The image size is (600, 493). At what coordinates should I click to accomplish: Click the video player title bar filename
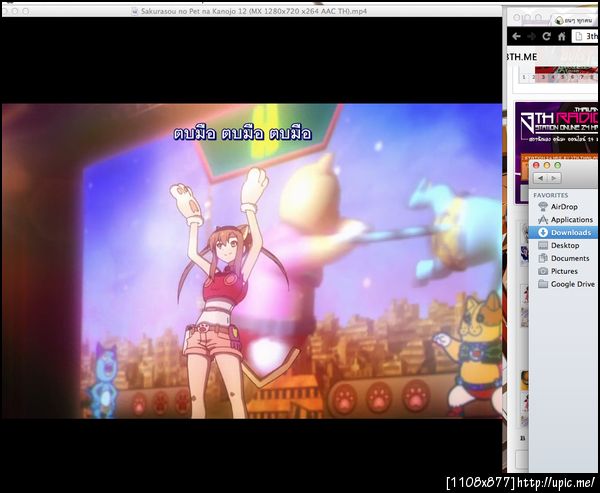tap(254, 11)
